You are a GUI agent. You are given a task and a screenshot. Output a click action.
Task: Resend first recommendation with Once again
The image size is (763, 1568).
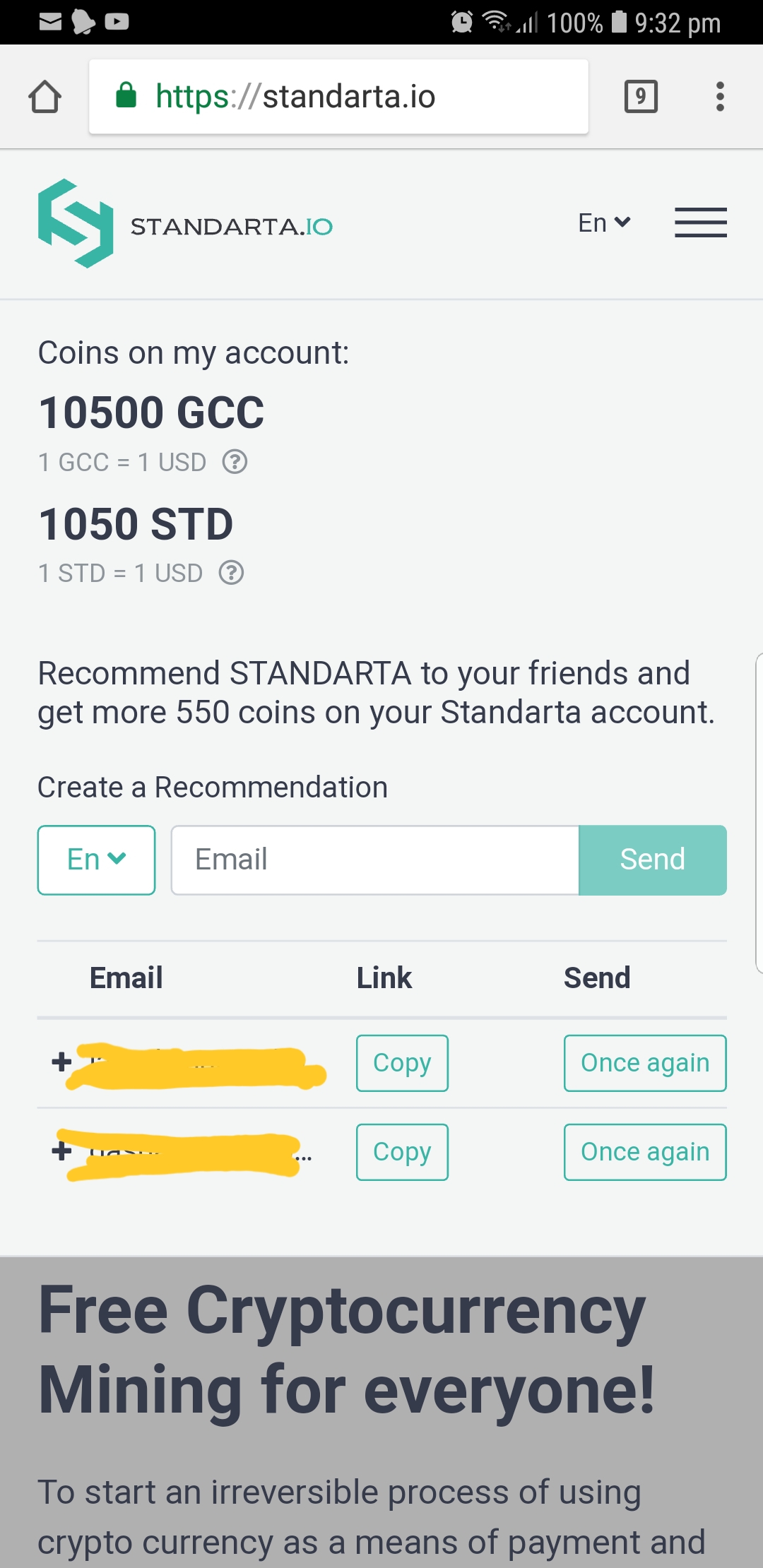pos(645,1063)
